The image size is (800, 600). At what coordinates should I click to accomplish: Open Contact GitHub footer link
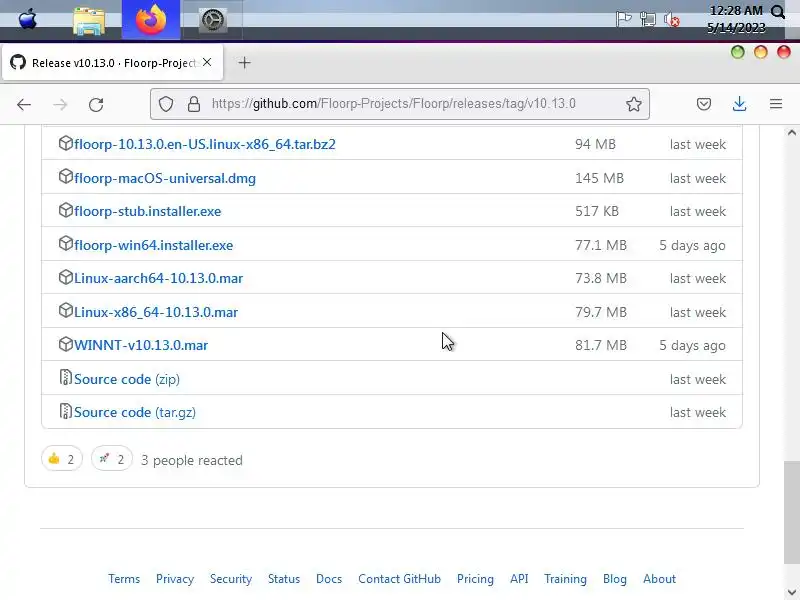pos(399,579)
